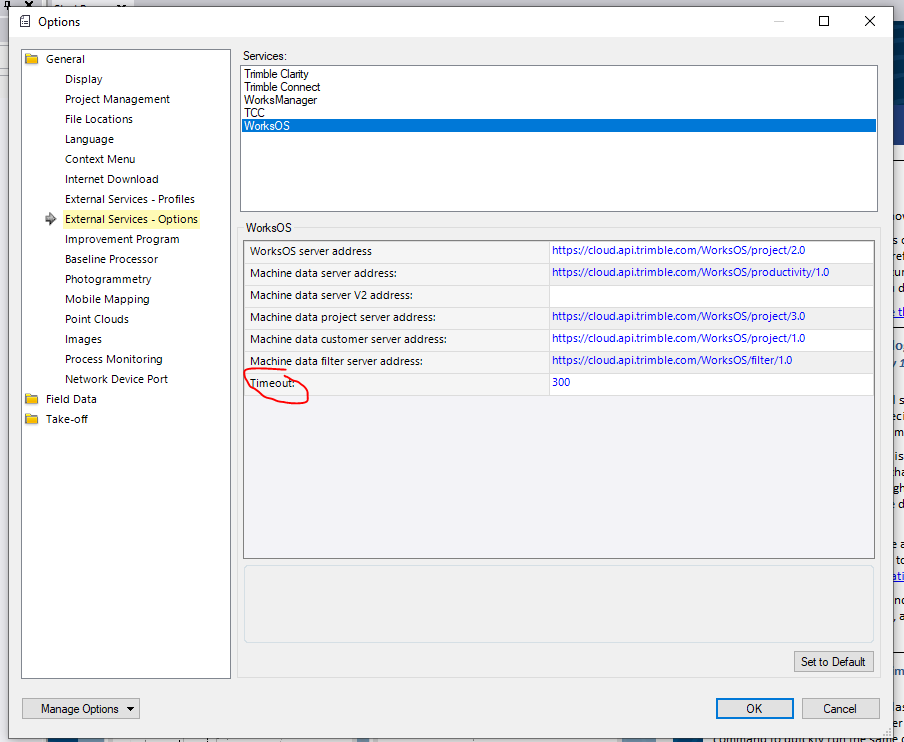Click Machine data filter server address label
The height and width of the screenshot is (742, 904).
337,361
